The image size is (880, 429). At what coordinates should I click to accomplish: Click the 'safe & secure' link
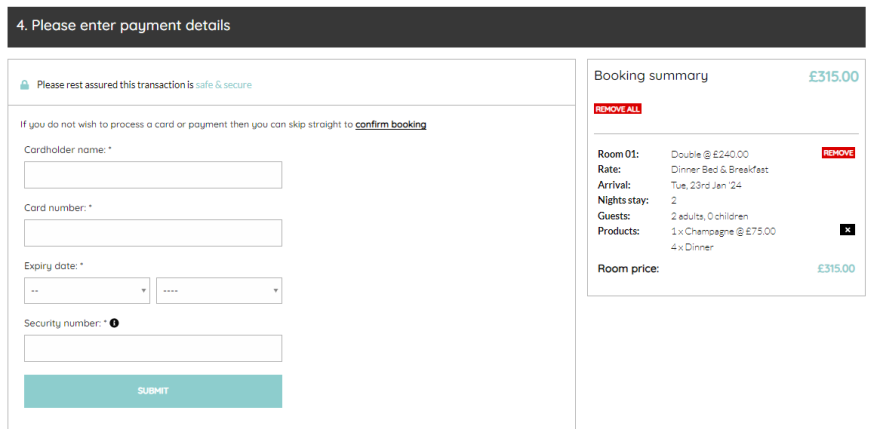coord(223,85)
